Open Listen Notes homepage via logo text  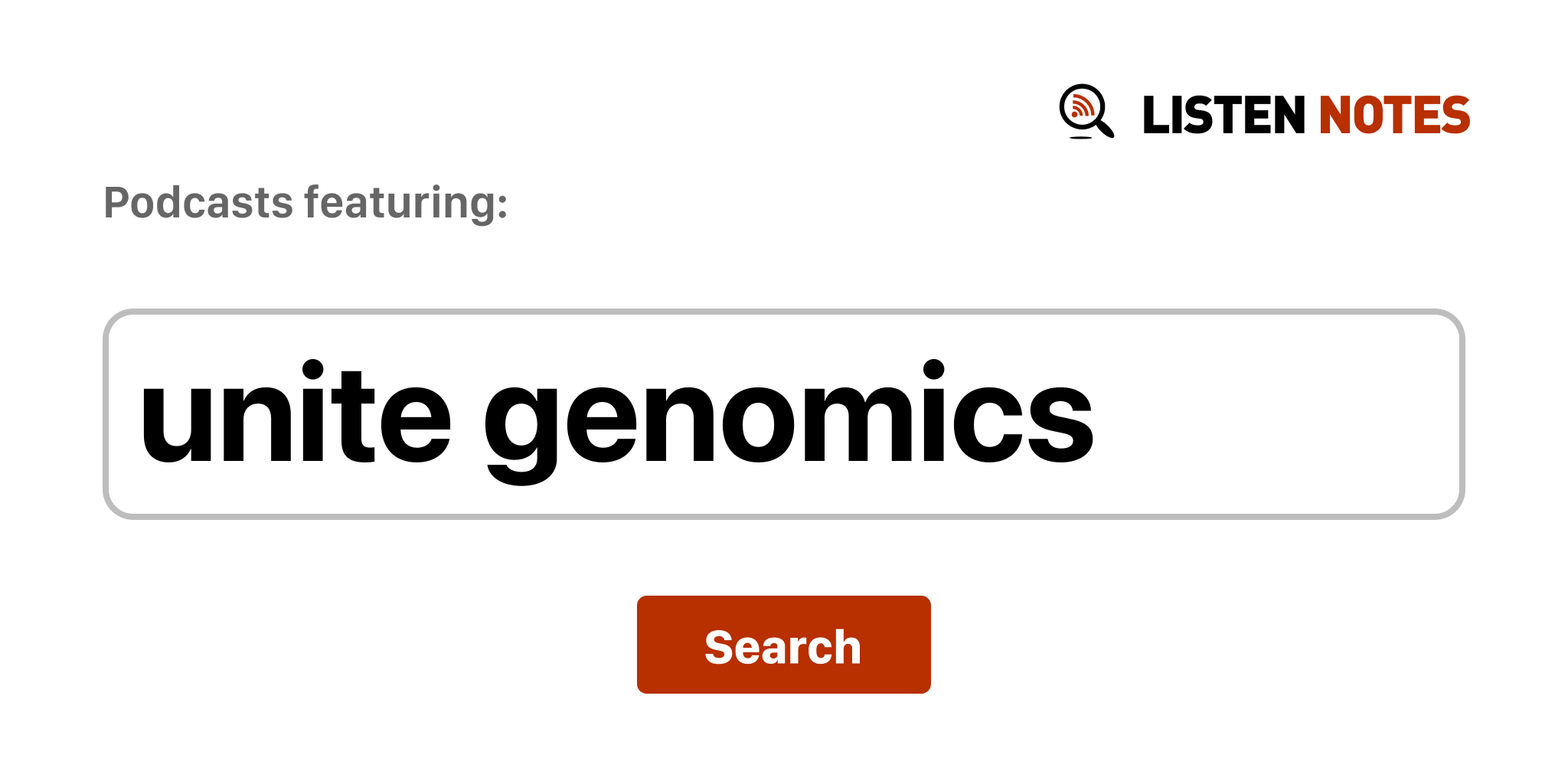tap(1305, 116)
